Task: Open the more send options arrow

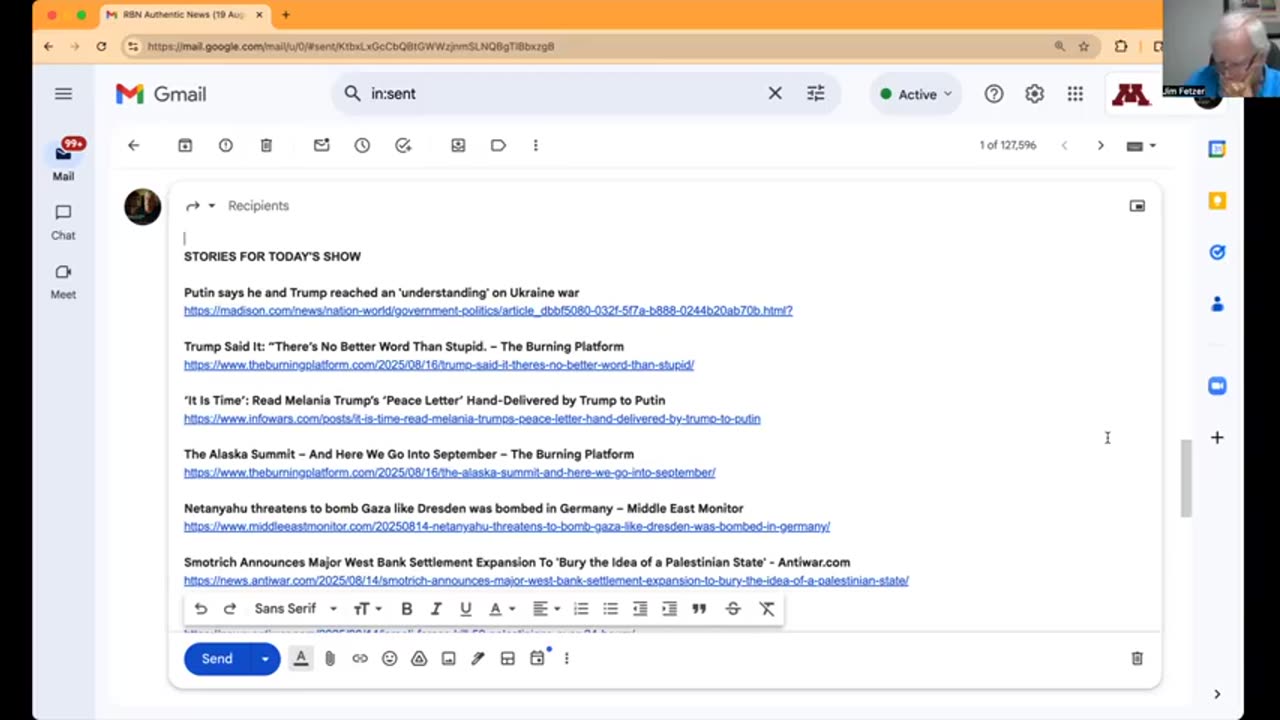Action: tap(265, 658)
